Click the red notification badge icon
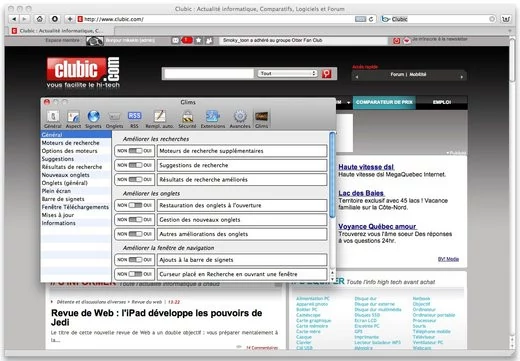Image resolution: width=520 pixels, height=361 pixels. 187,40
